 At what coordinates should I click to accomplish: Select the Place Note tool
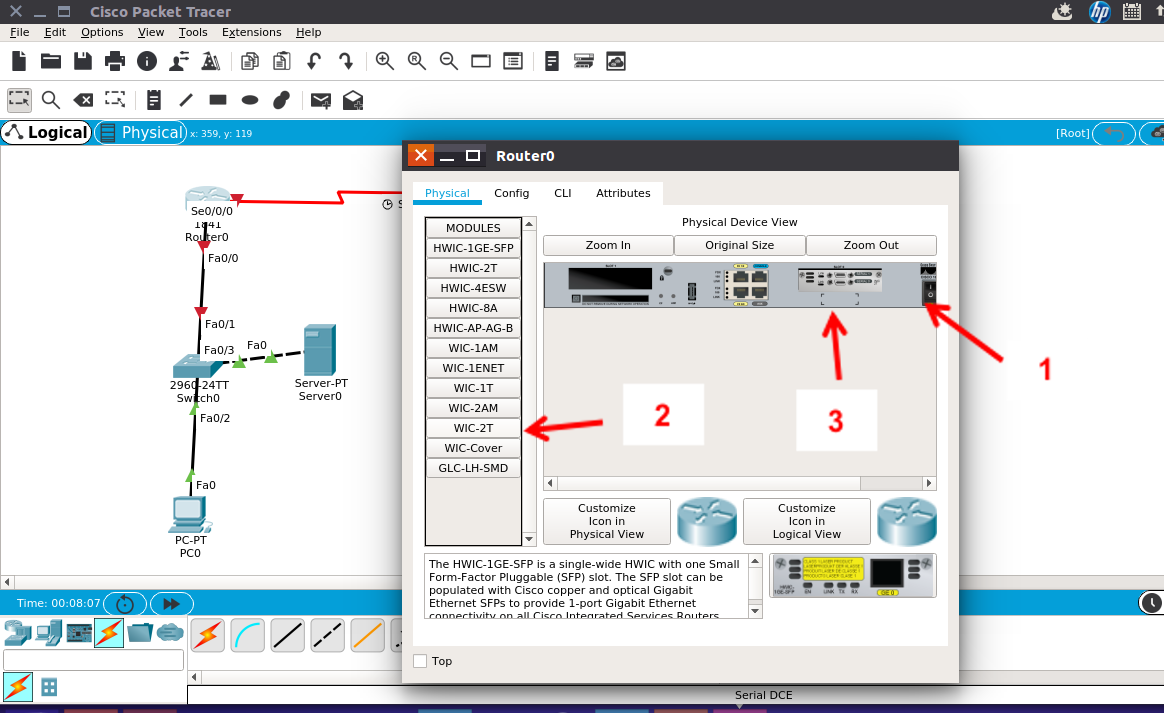pyautogui.click(x=153, y=100)
